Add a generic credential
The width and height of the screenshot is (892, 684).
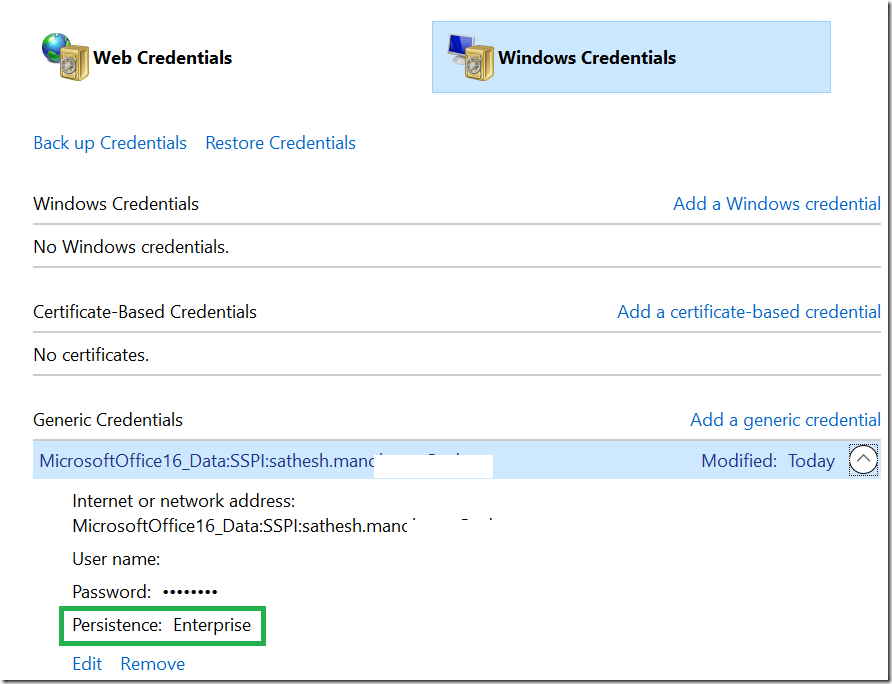785,420
